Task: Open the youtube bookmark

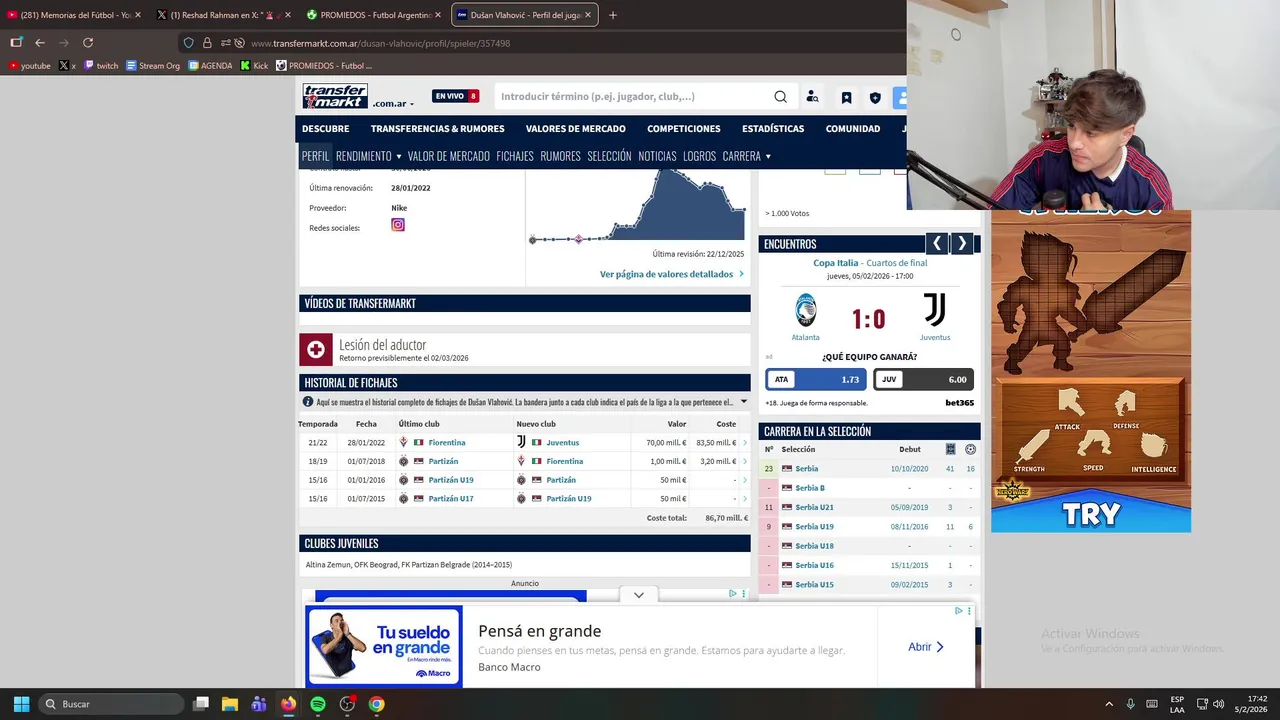Action: (x=29, y=66)
